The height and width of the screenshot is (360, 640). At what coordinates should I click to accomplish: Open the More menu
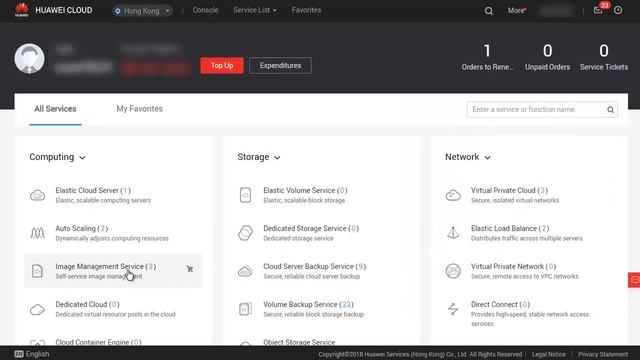(x=517, y=11)
